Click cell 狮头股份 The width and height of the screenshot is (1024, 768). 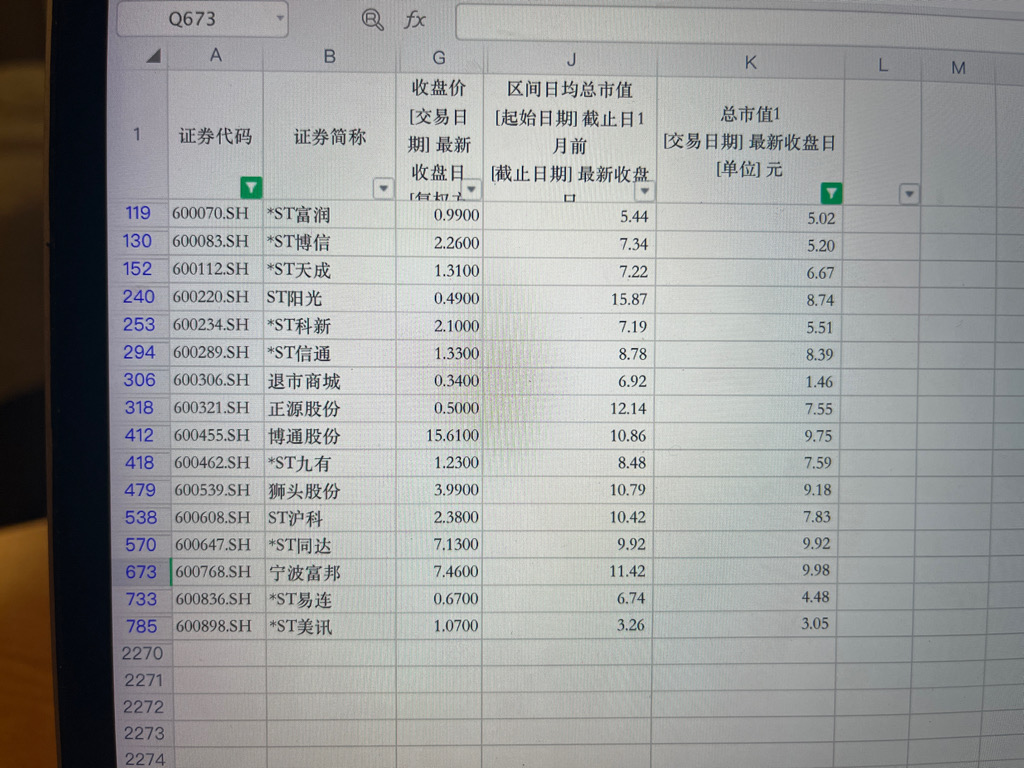(330, 490)
